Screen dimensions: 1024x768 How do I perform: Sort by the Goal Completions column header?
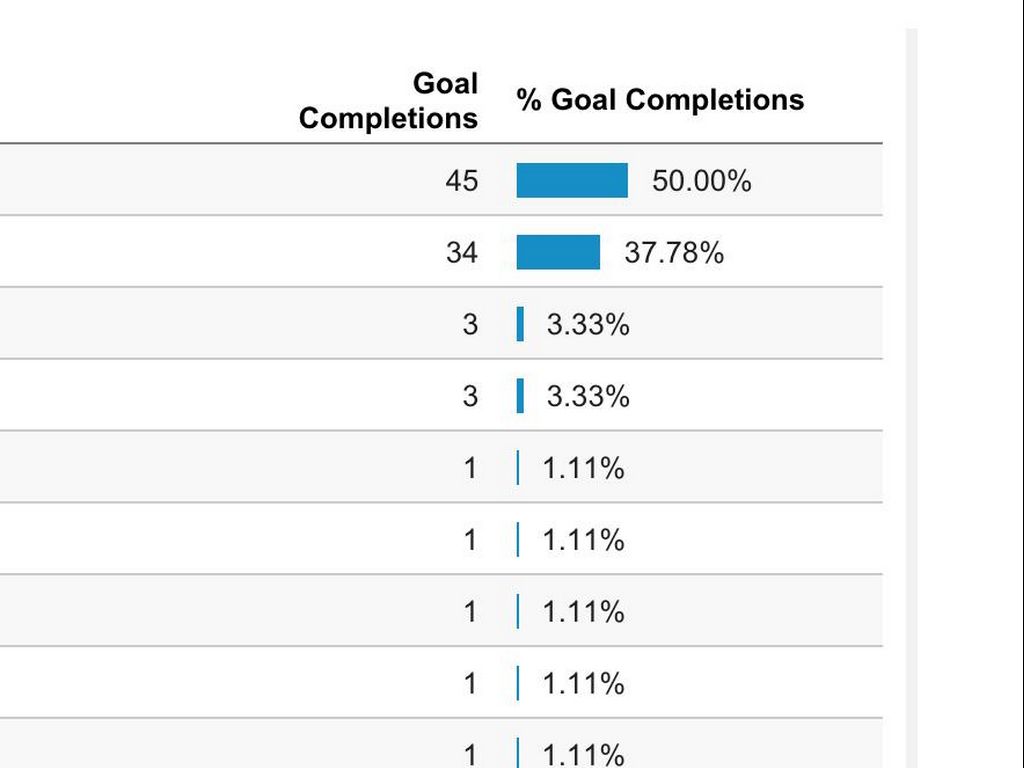(x=389, y=100)
